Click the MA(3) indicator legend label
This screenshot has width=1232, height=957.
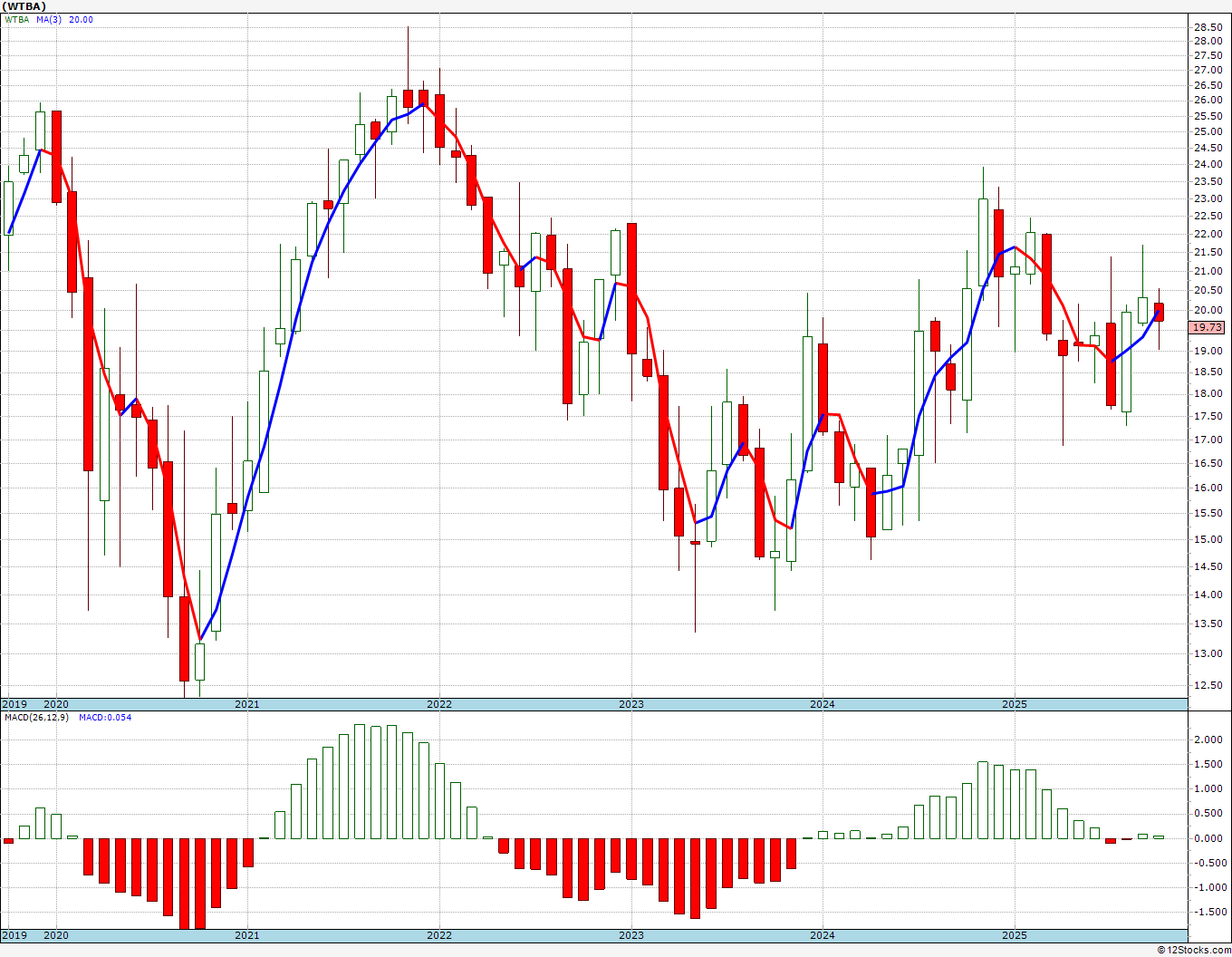pyautogui.click(x=49, y=20)
